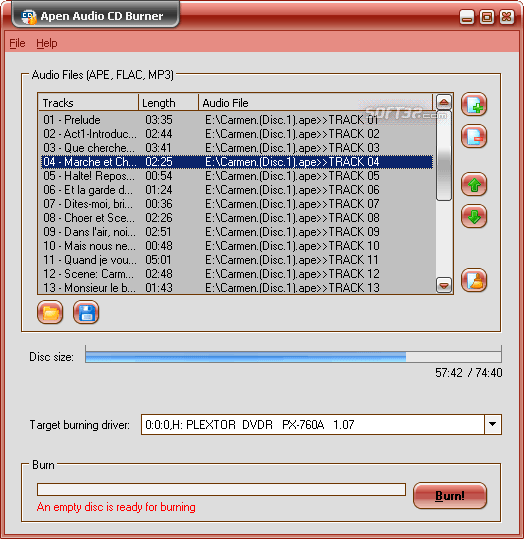Click the 03:35 length value
The height and width of the screenshot is (539, 524).
pyautogui.click(x=159, y=120)
